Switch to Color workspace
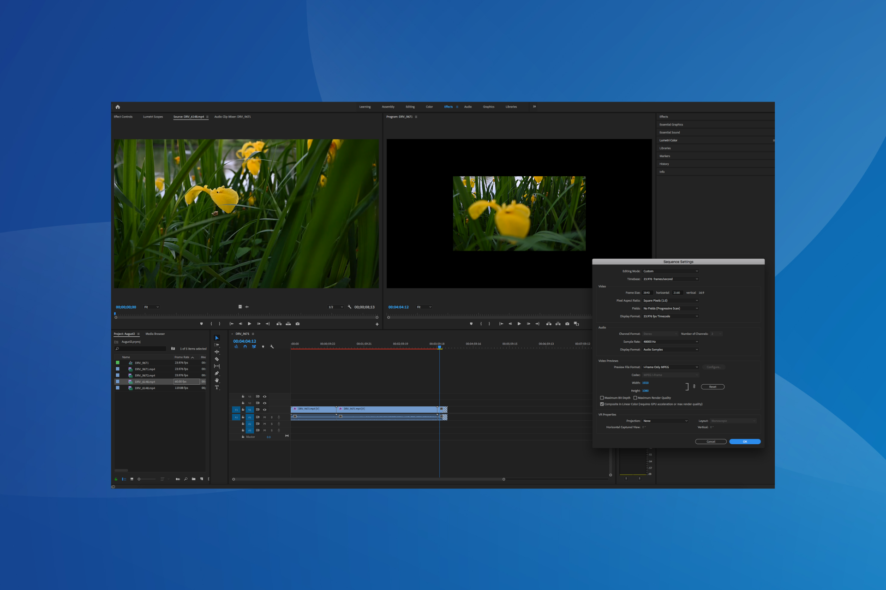The image size is (886, 590). coord(429,107)
